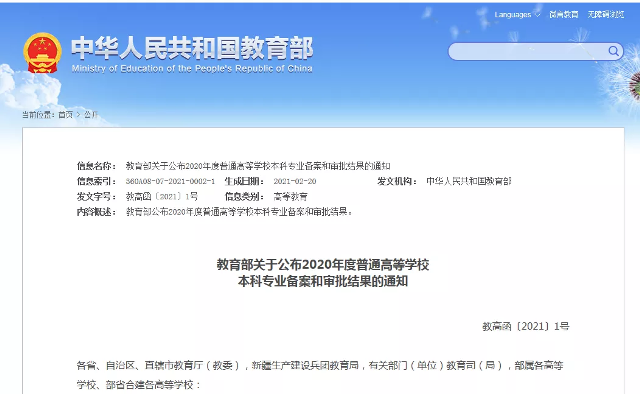Click the 信息类别 value 高等教育

pos(290,196)
